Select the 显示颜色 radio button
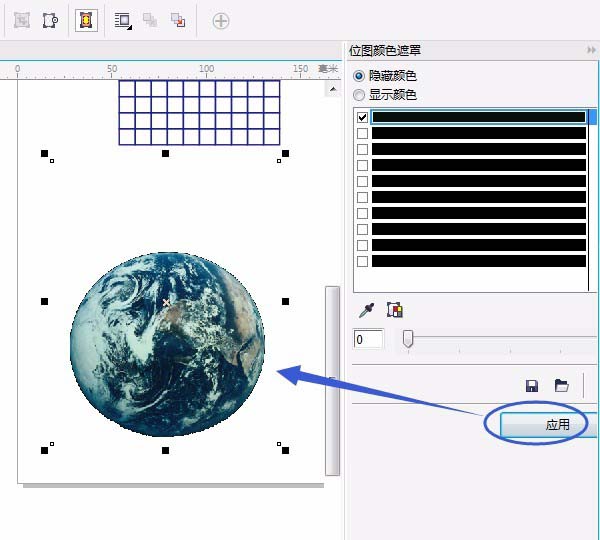 click(359, 95)
